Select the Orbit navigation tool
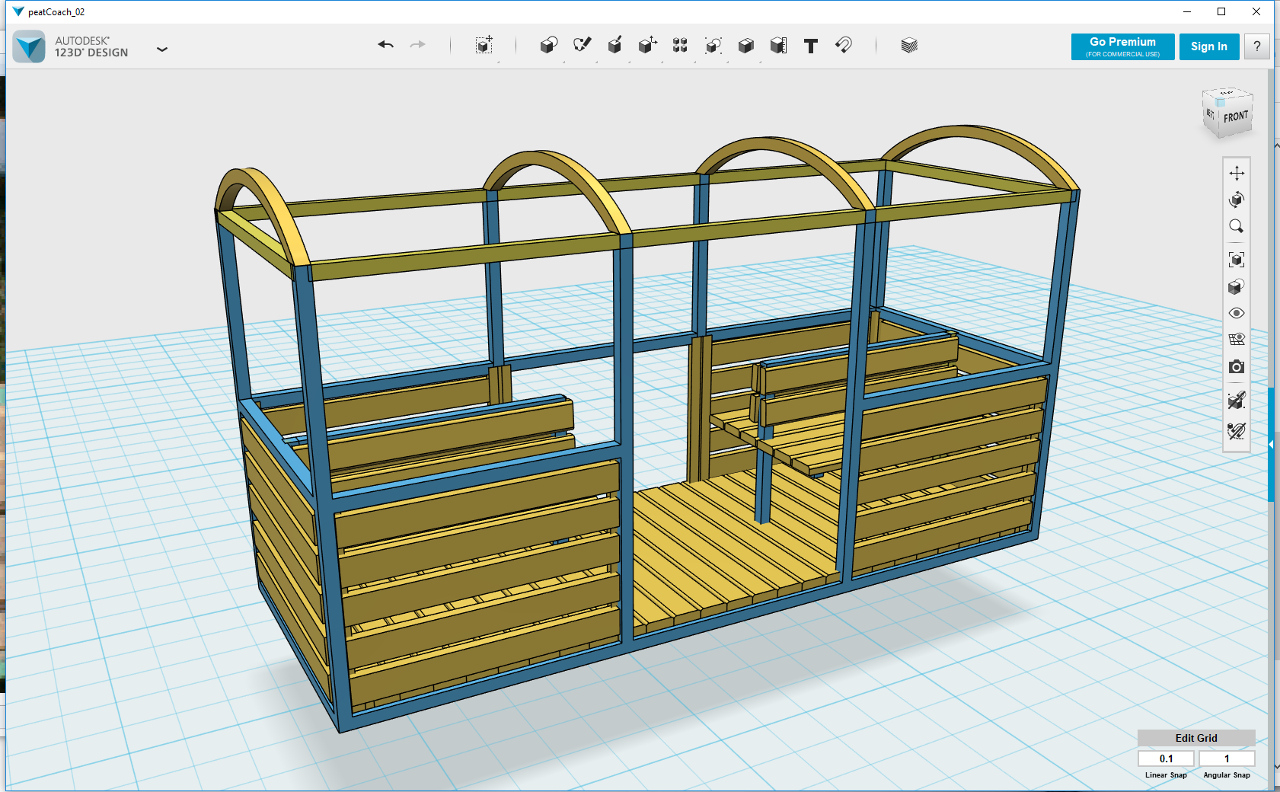 1237,200
